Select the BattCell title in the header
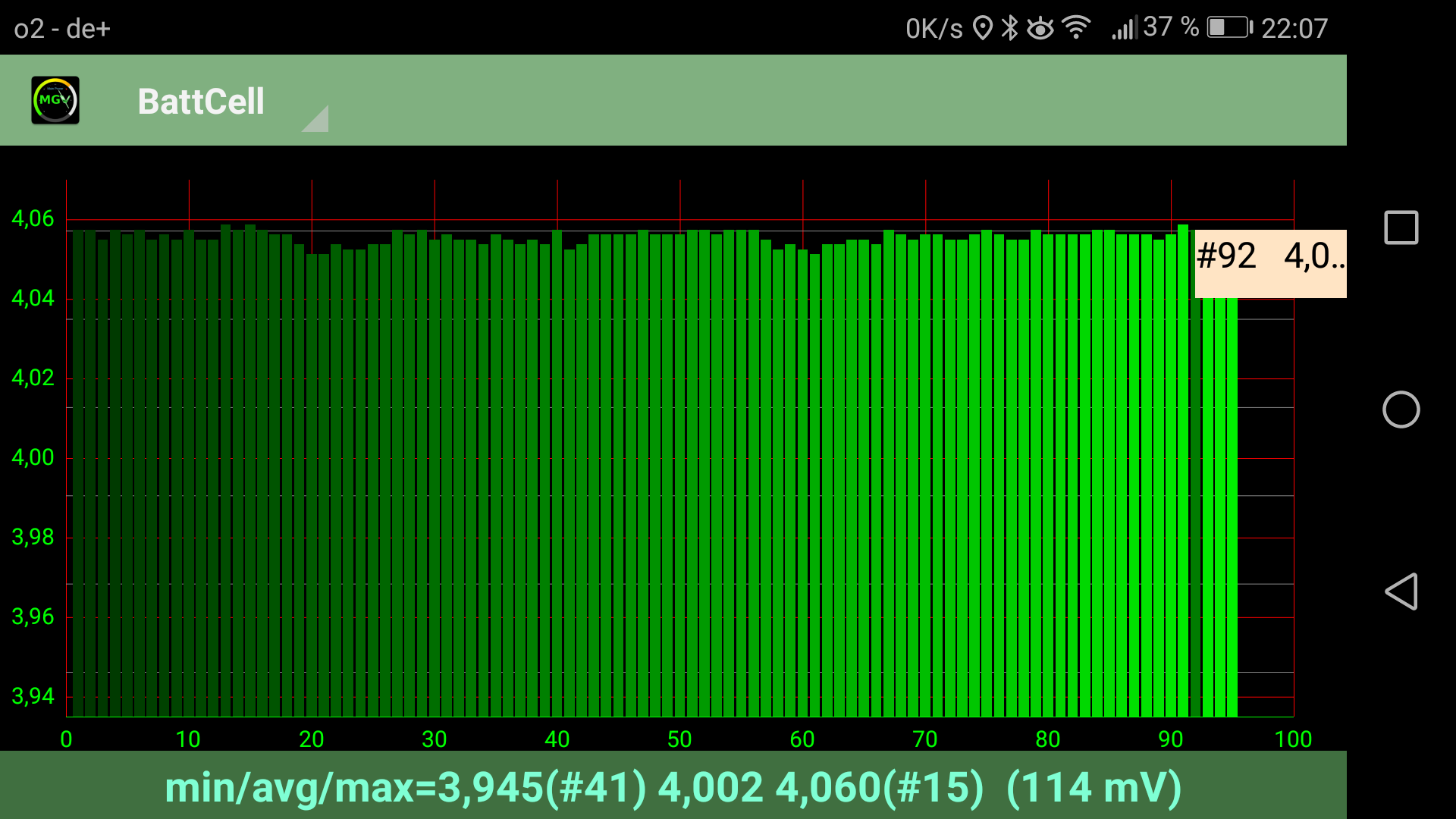1456x819 pixels. point(202,101)
